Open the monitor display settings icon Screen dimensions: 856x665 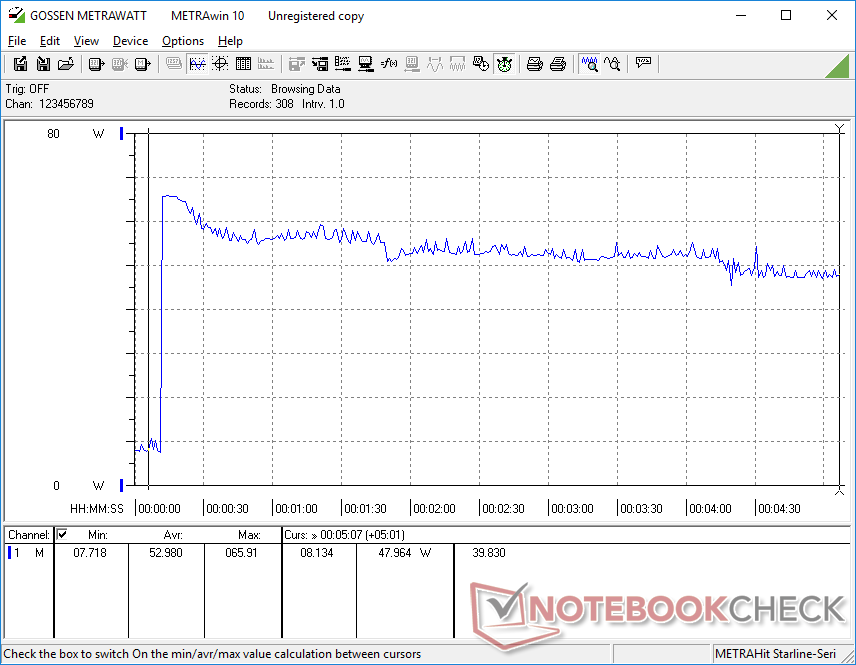coord(366,64)
